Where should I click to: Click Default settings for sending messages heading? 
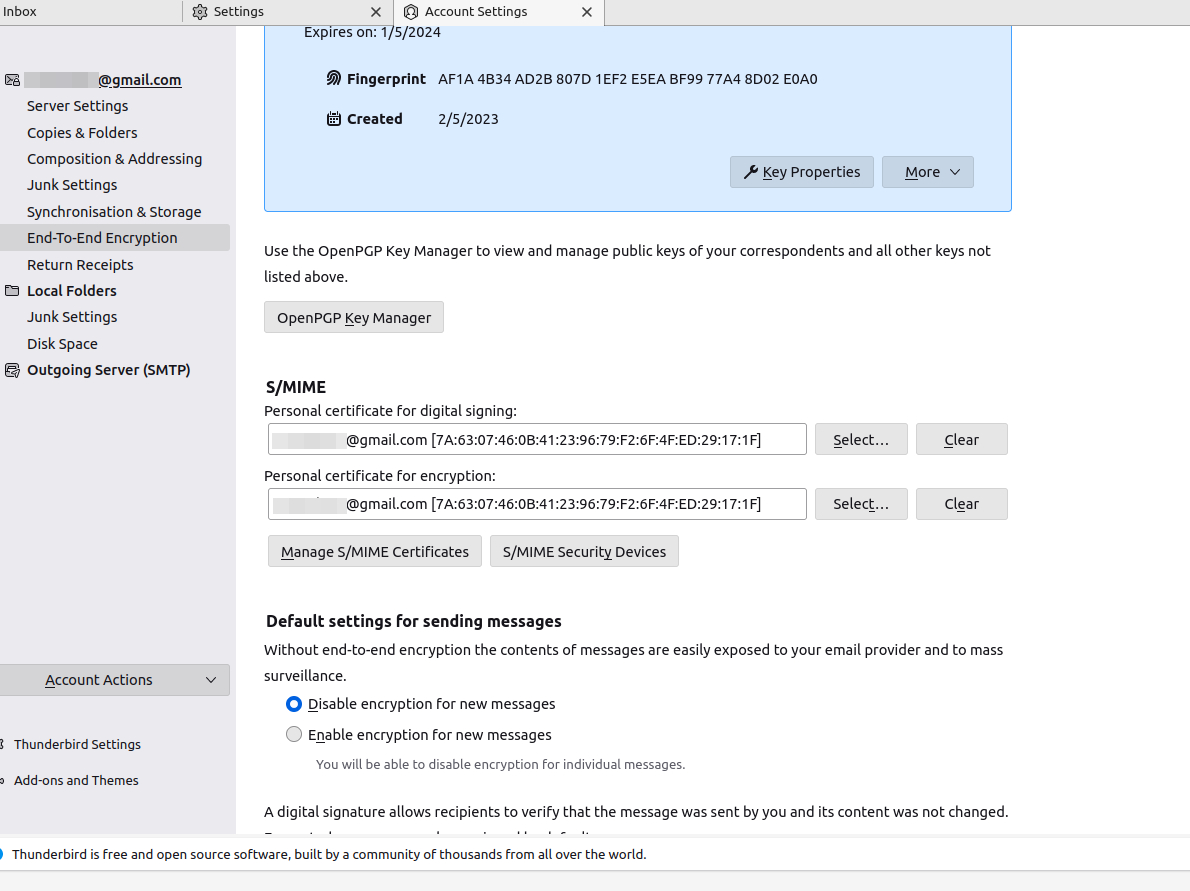click(414, 622)
